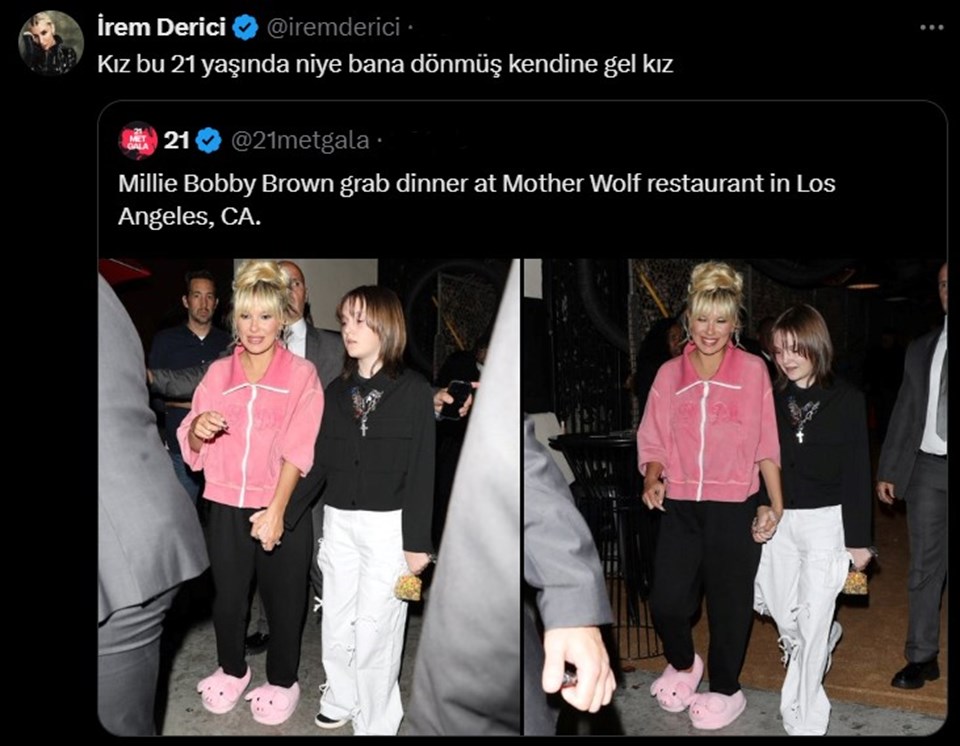Click the quoted account name 21
960x746 pixels.
pyautogui.click(x=176, y=141)
